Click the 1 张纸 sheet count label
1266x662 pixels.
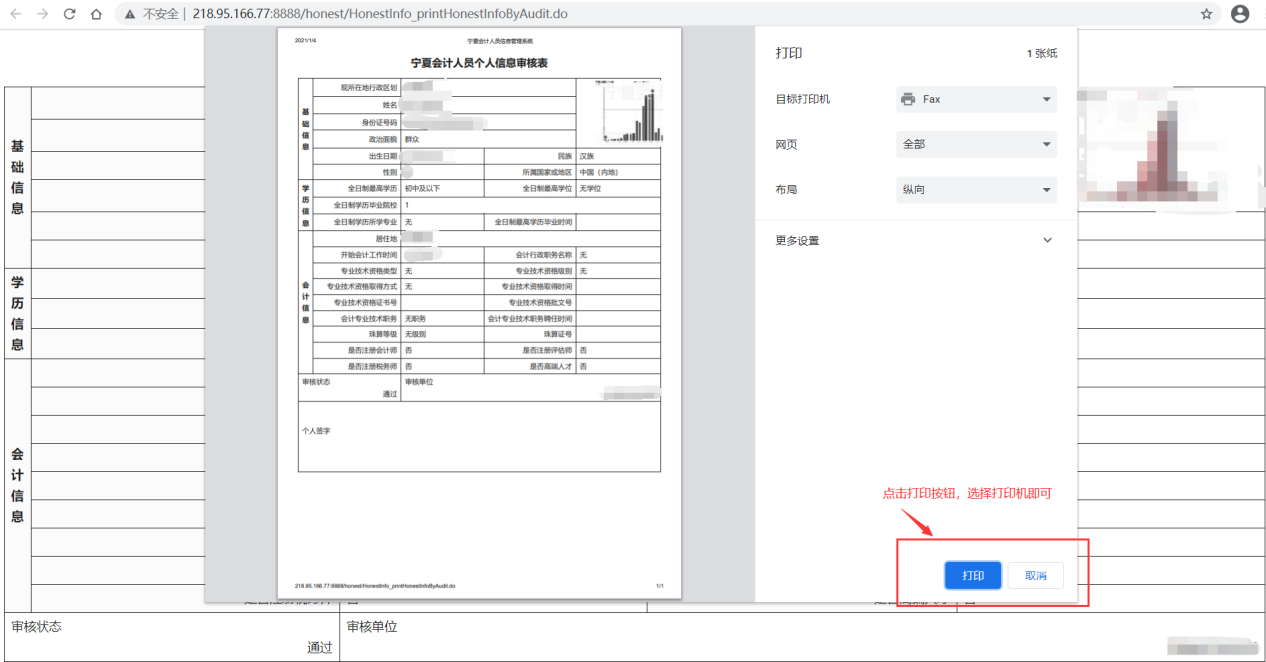click(1041, 53)
